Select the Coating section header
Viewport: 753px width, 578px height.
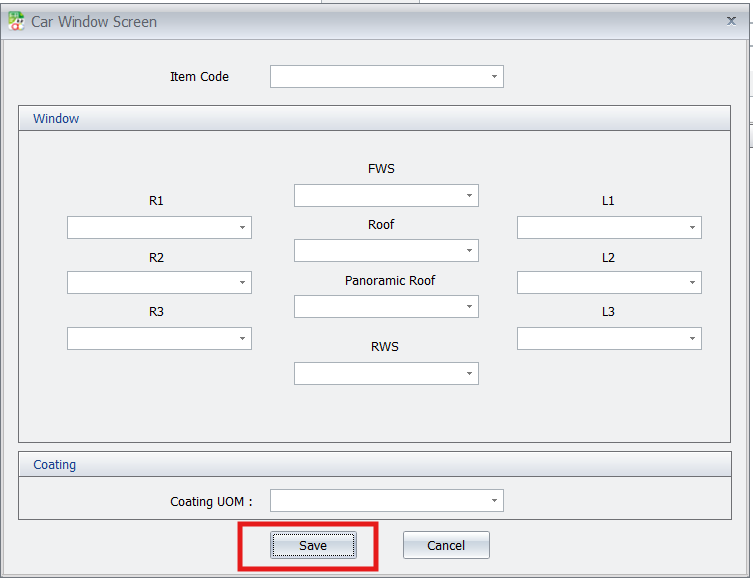(55, 464)
